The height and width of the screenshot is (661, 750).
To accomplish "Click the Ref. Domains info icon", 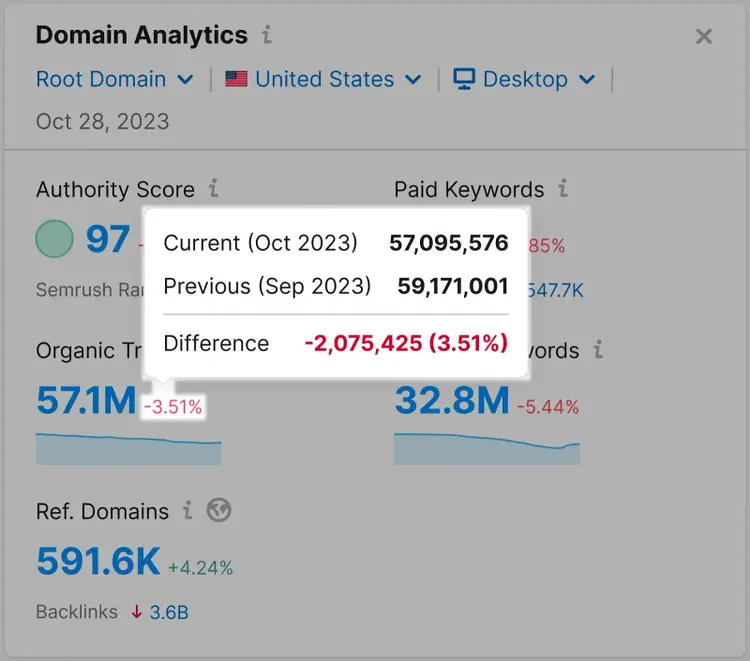I will click(188, 510).
